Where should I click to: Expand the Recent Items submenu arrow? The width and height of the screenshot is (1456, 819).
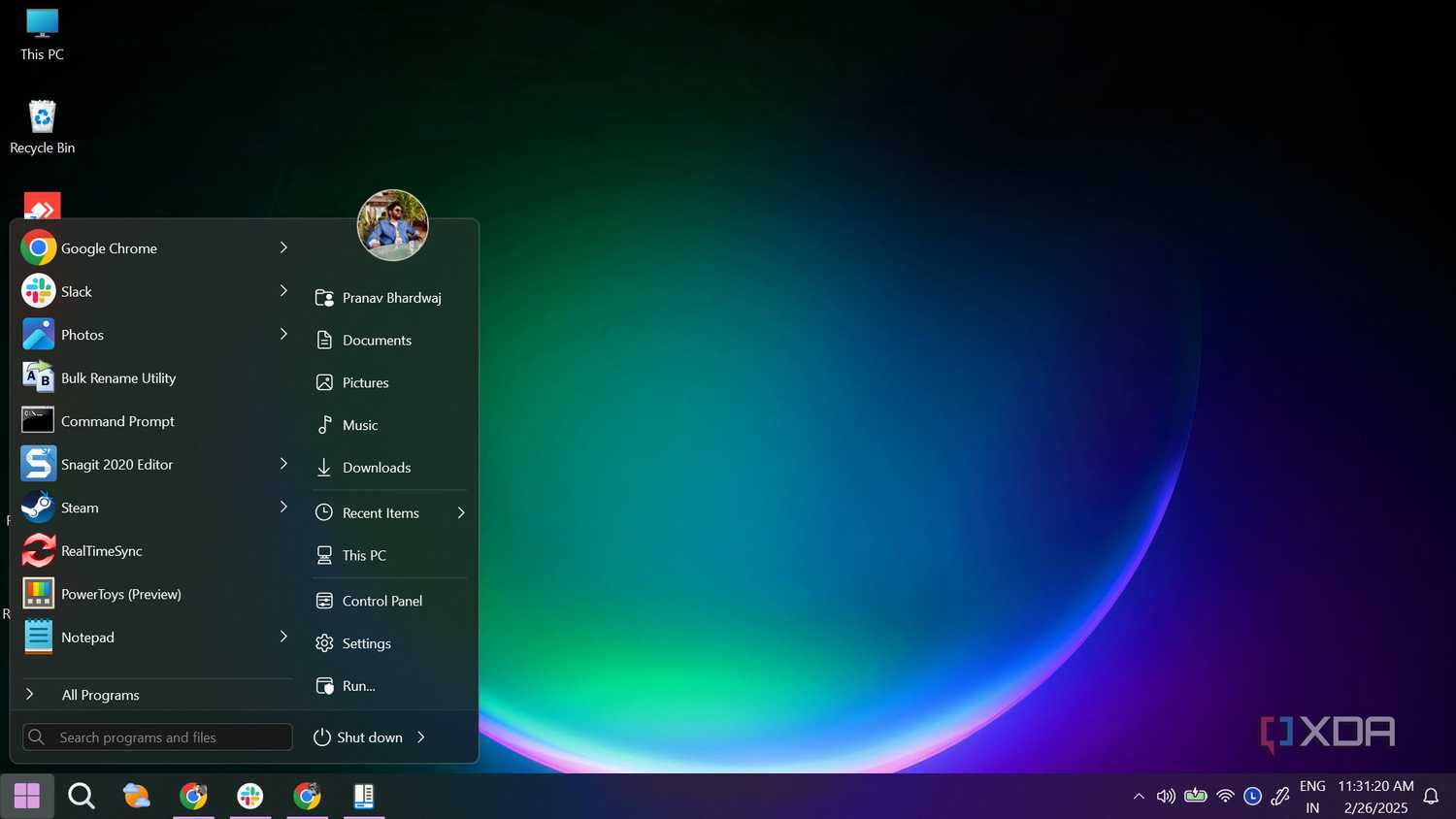click(461, 512)
